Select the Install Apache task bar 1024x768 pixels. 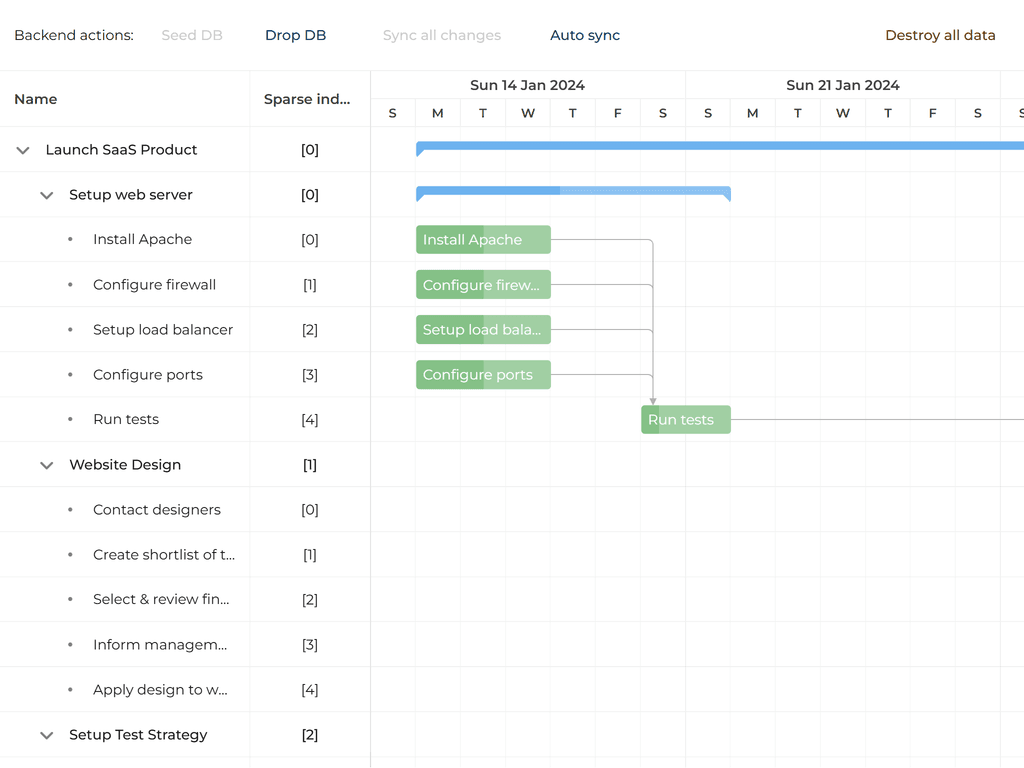483,239
